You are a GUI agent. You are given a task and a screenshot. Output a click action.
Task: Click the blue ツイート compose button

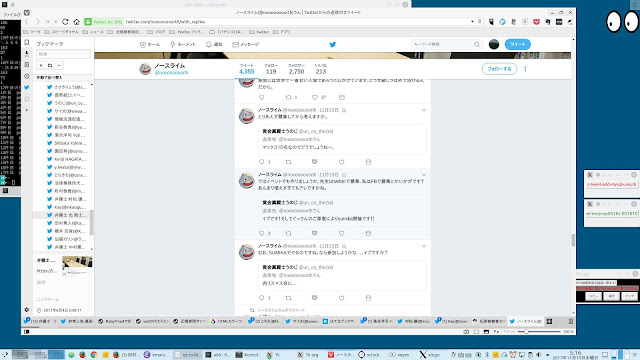(x=518, y=44)
